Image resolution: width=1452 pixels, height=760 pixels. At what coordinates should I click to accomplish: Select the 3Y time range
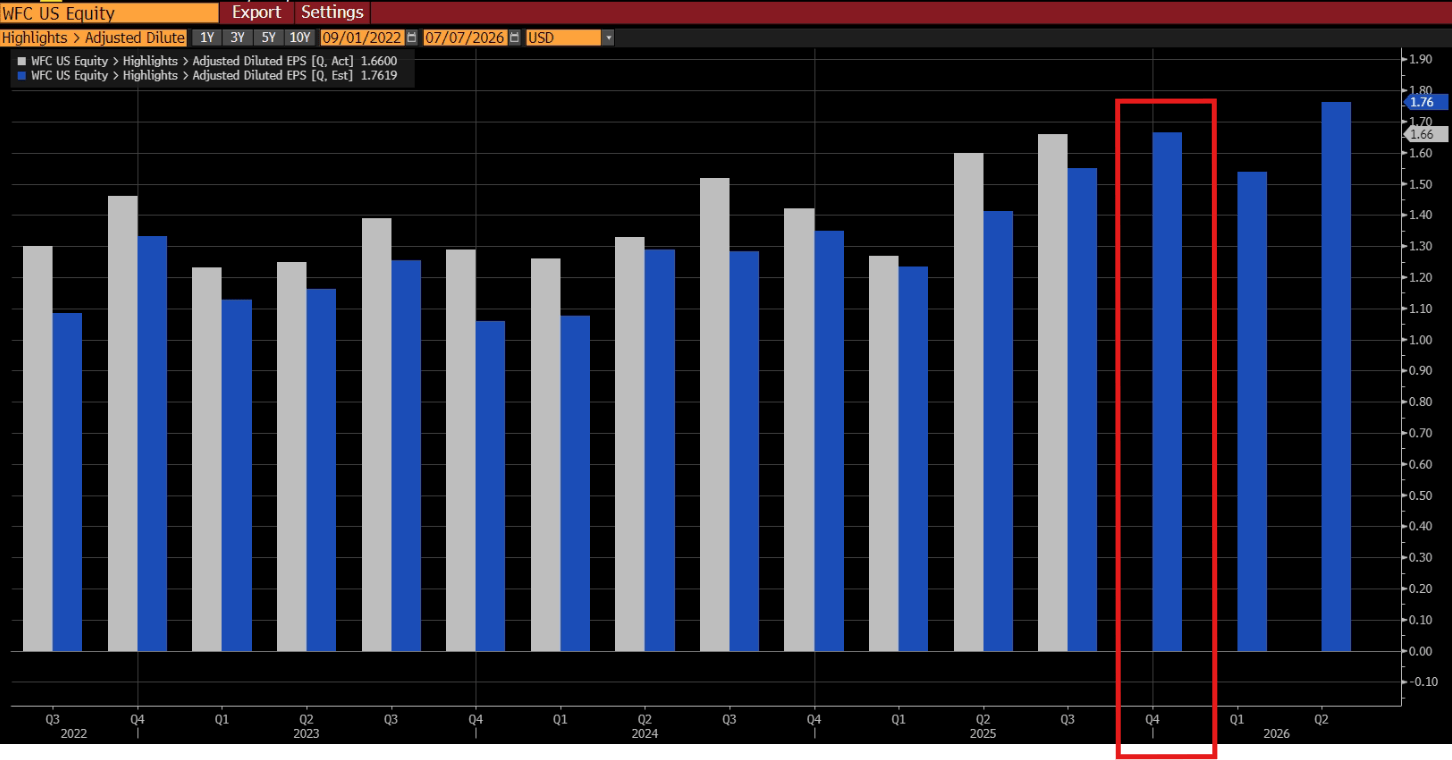237,37
